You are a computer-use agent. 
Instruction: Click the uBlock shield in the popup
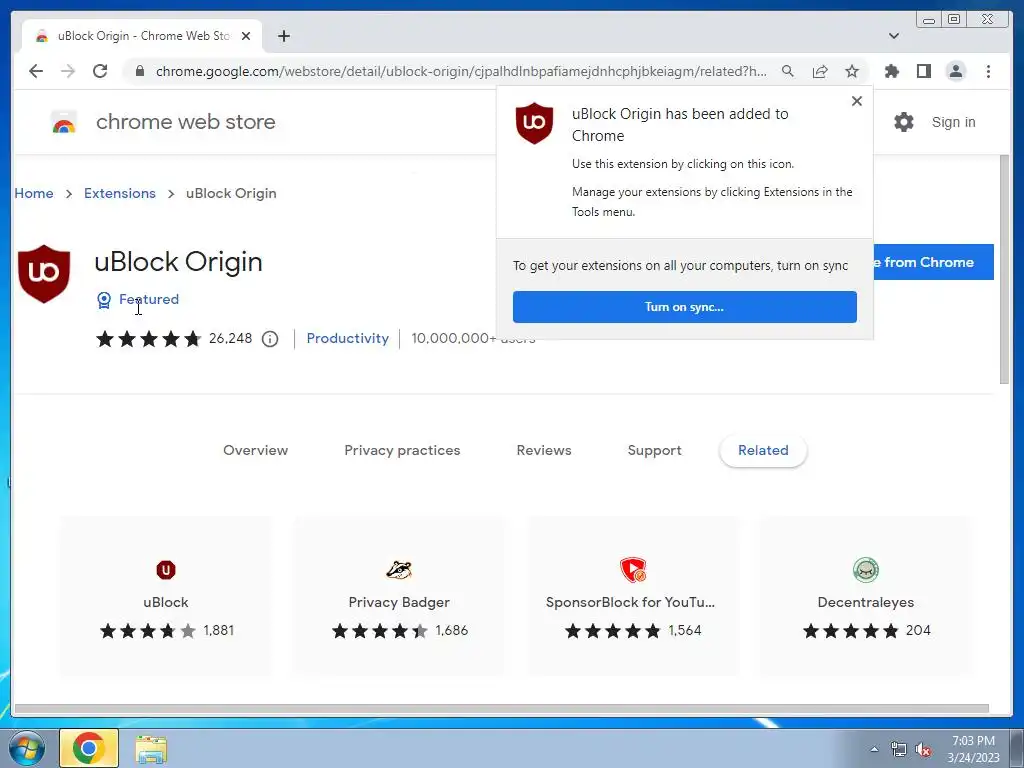point(534,123)
